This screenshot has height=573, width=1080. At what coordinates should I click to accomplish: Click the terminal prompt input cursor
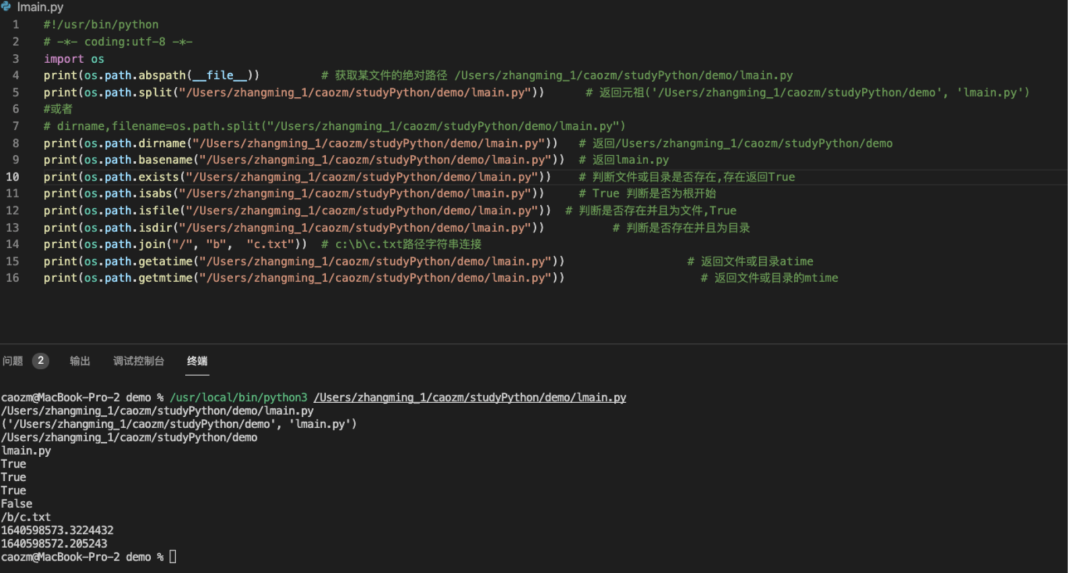click(x=173, y=556)
